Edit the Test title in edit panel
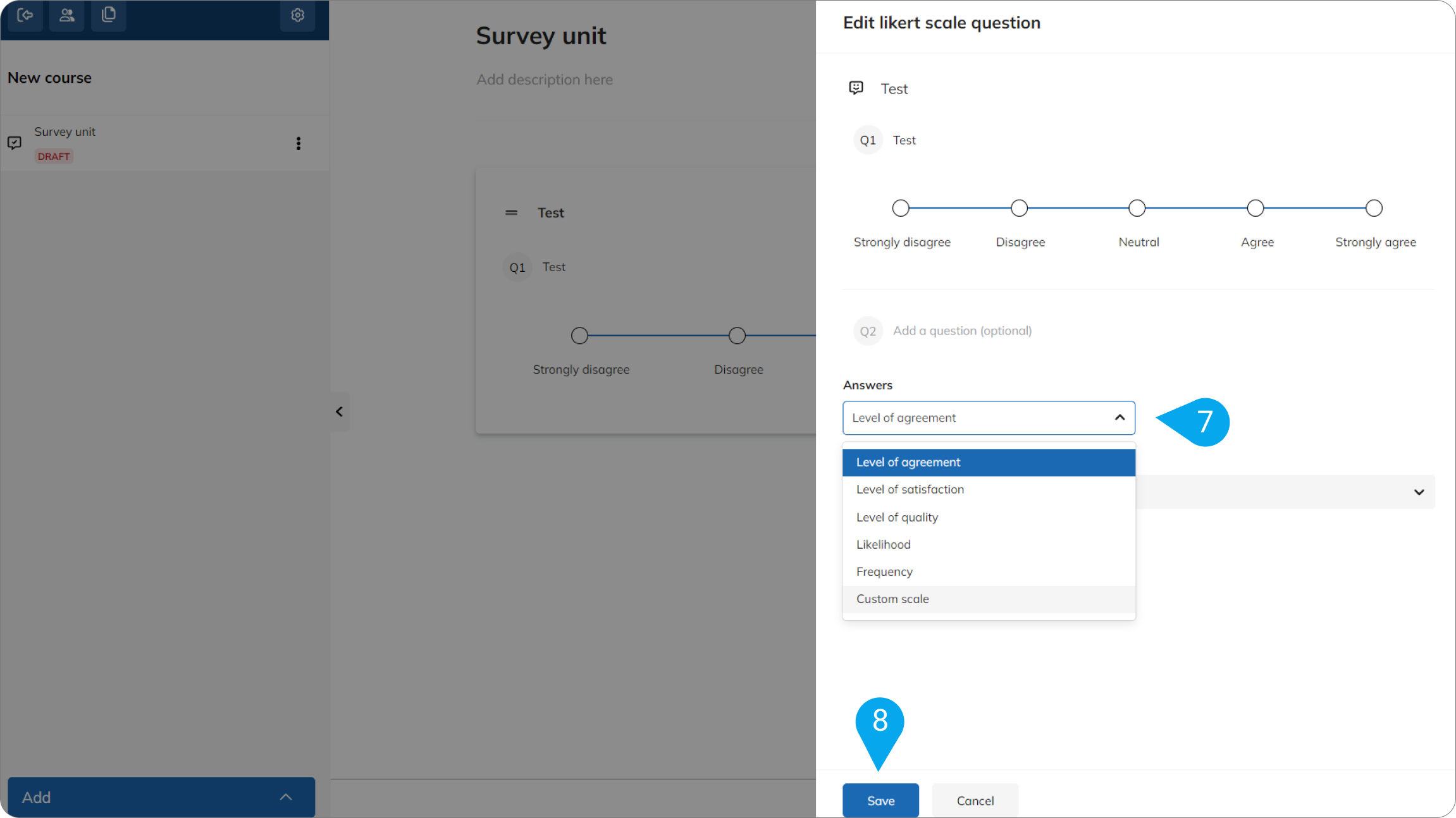This screenshot has width=1456, height=818. [x=894, y=89]
